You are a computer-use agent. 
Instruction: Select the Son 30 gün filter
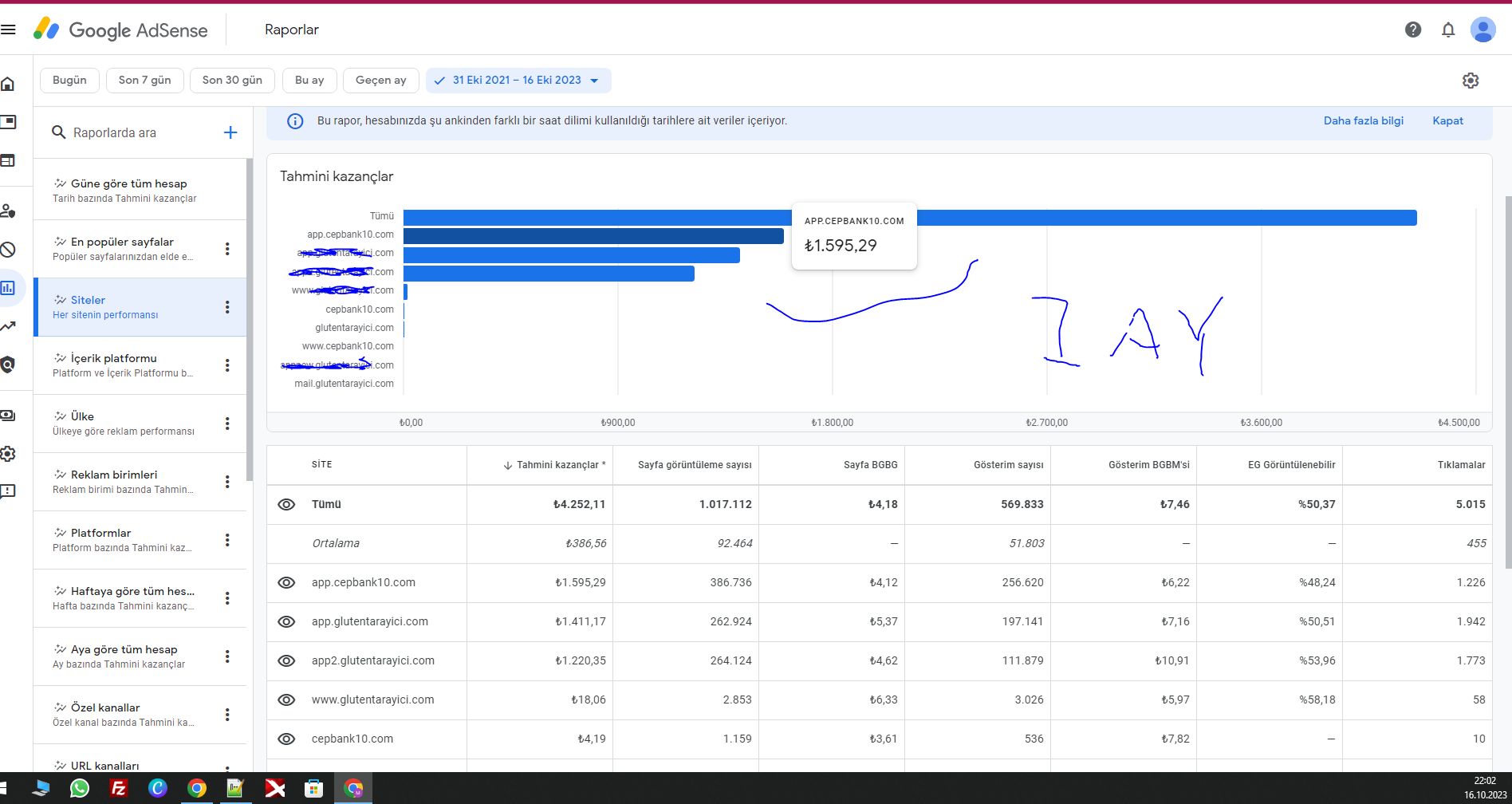[232, 81]
